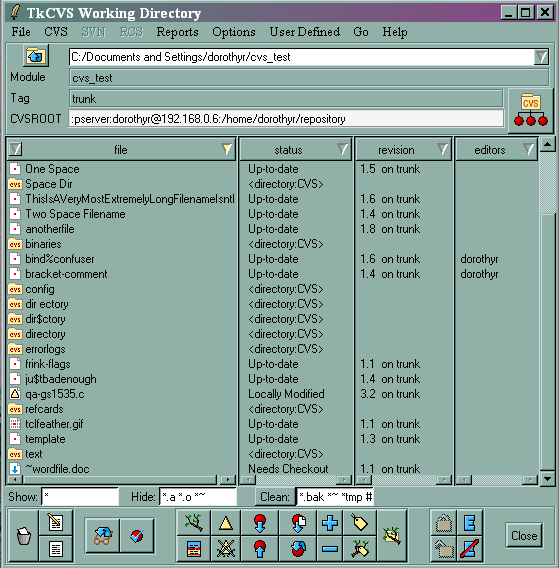This screenshot has width=559, height=568.
Task: Select the file 'bind%confuser'
Action: tap(60, 259)
